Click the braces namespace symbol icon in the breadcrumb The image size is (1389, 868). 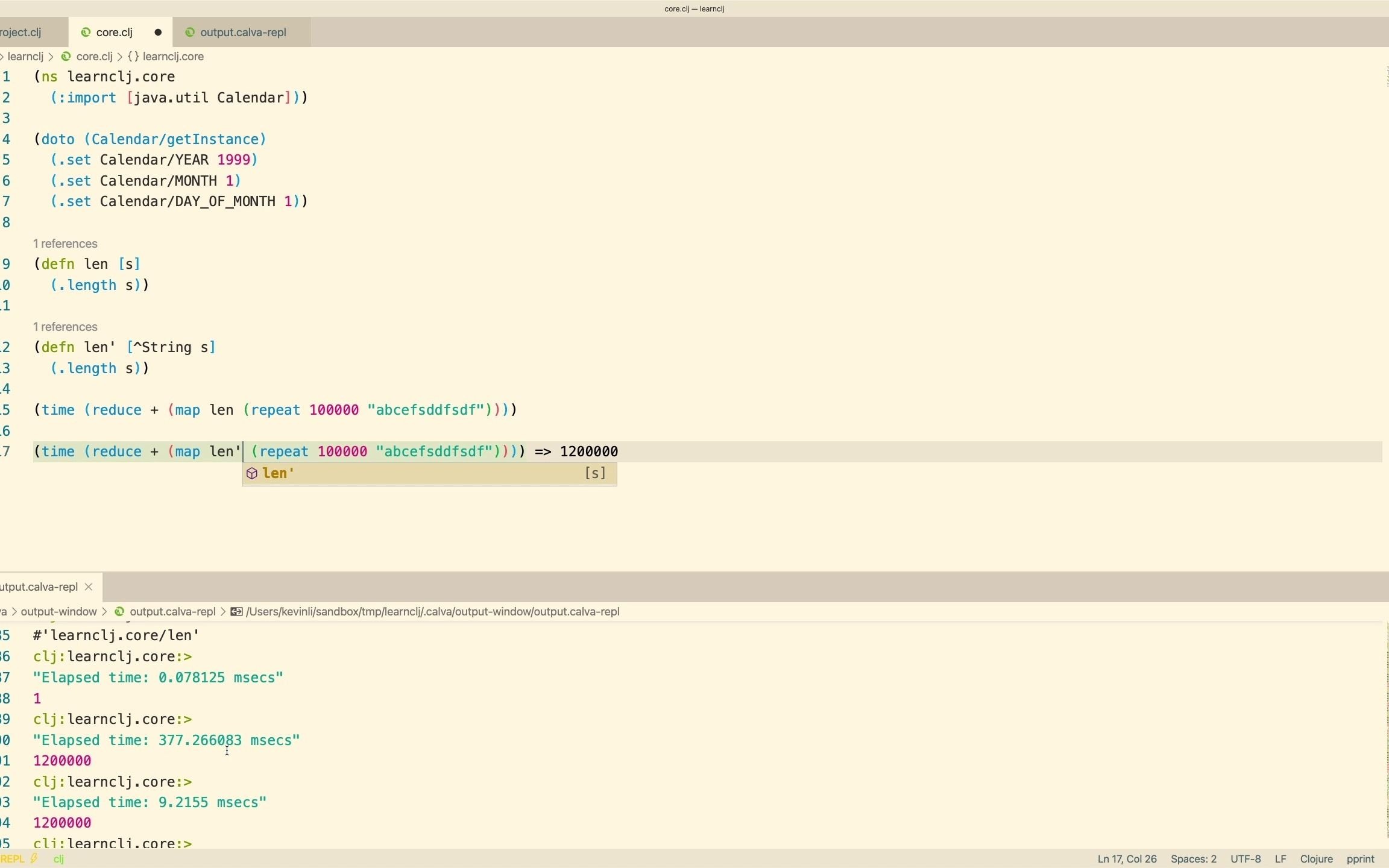133,57
